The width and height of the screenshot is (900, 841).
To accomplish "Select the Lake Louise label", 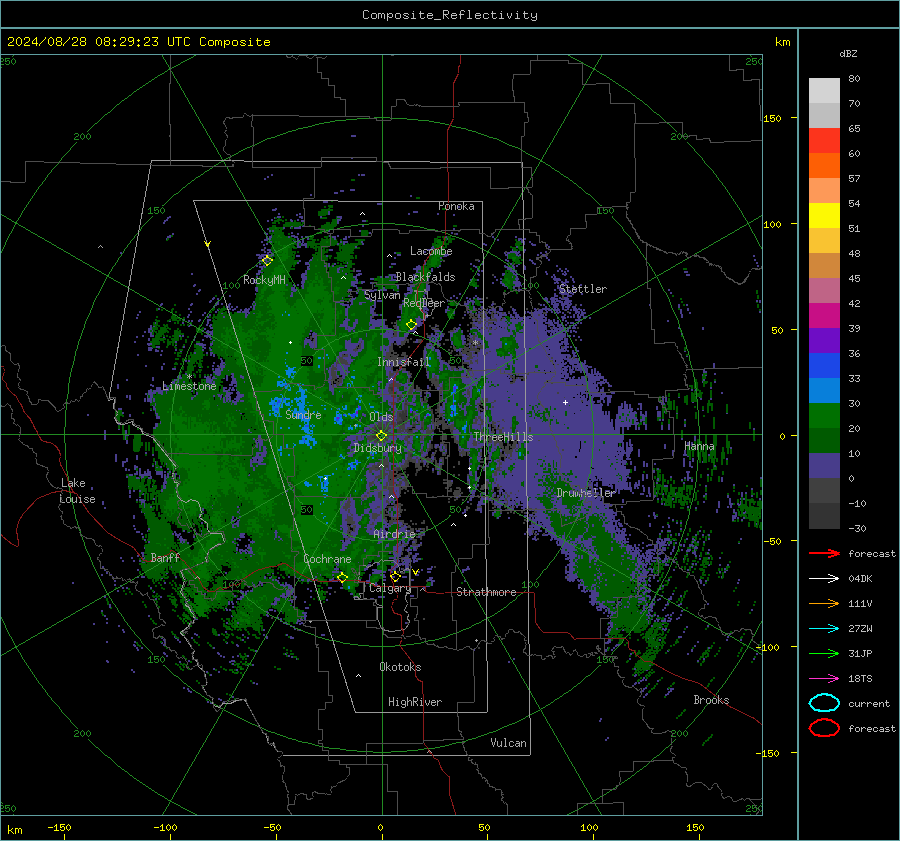I will 77,491.
